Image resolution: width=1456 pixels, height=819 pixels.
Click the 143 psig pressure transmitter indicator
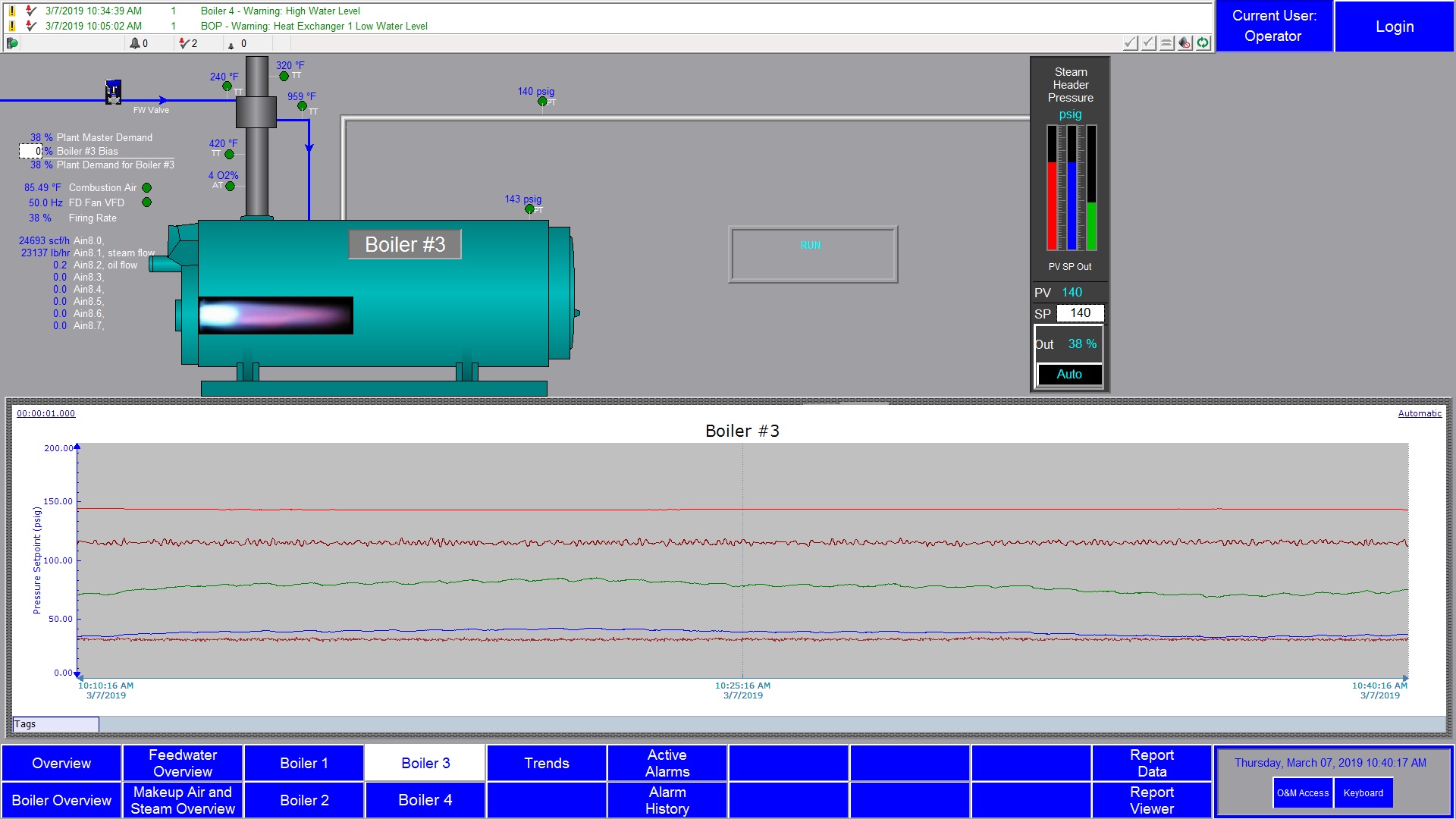click(x=529, y=209)
